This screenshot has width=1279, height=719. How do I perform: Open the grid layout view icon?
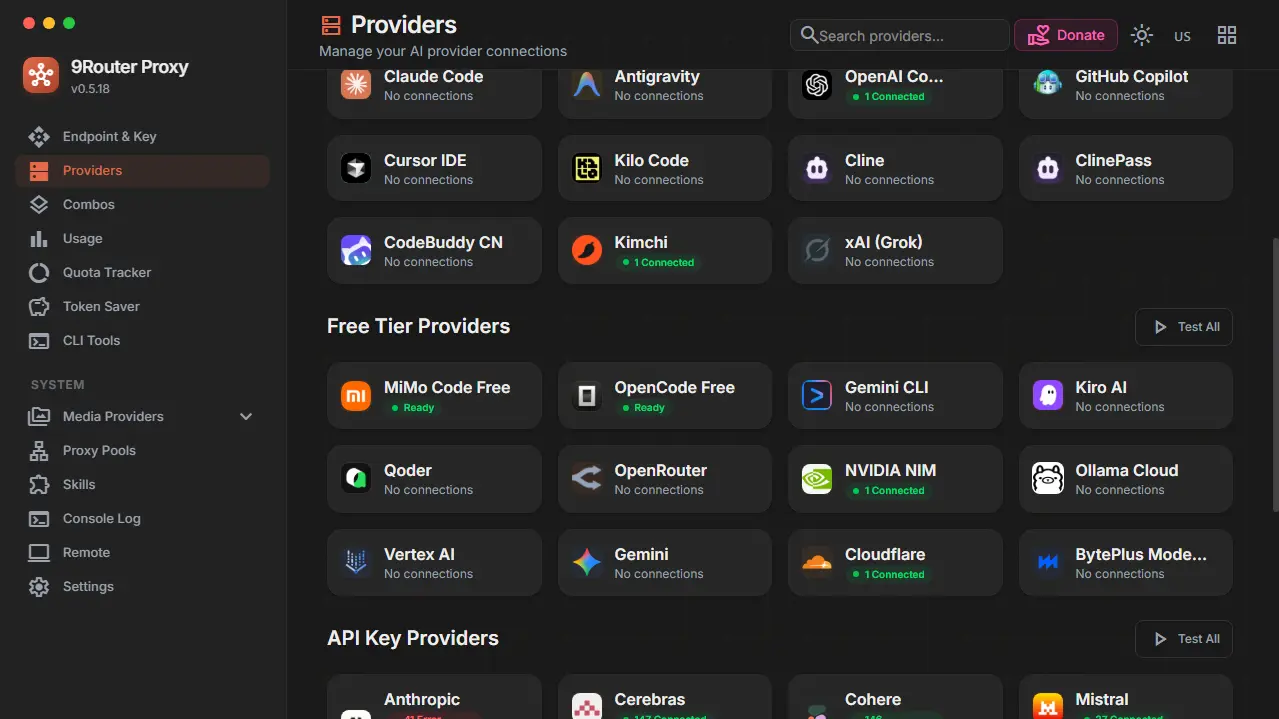pyautogui.click(x=1227, y=35)
